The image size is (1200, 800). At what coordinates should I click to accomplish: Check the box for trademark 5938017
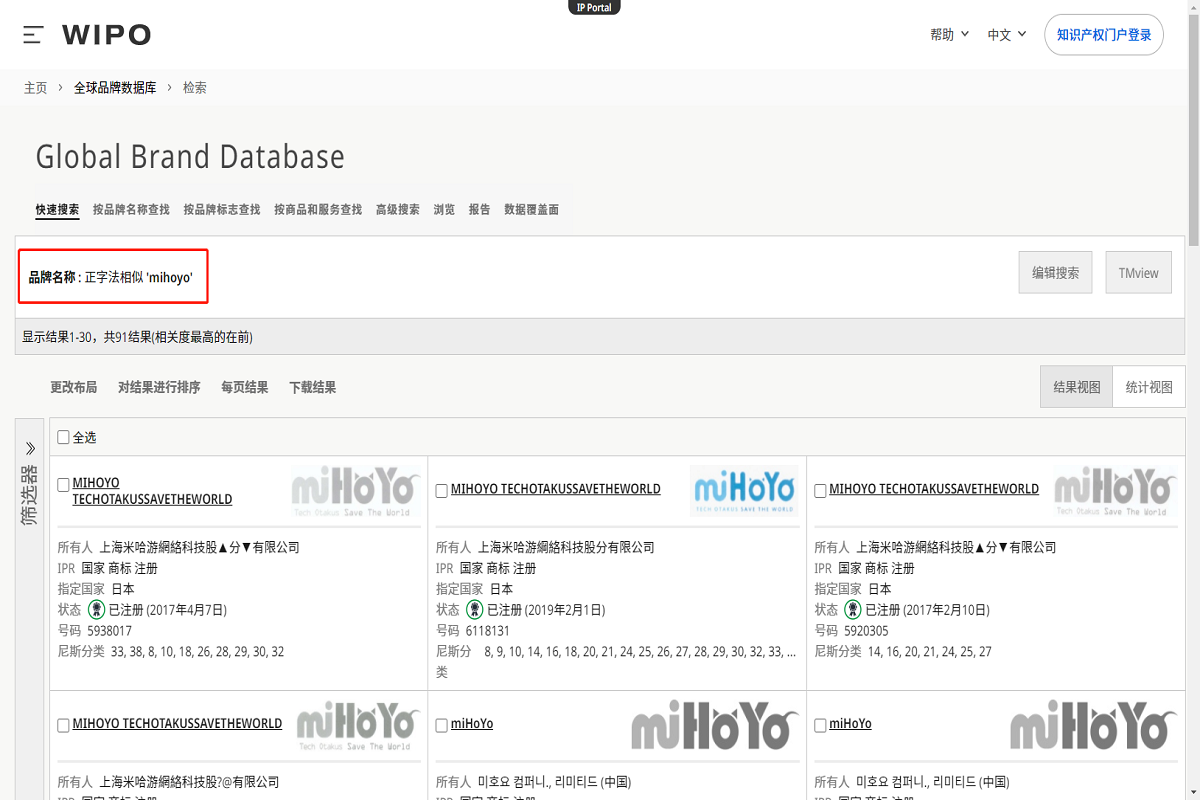[64, 485]
